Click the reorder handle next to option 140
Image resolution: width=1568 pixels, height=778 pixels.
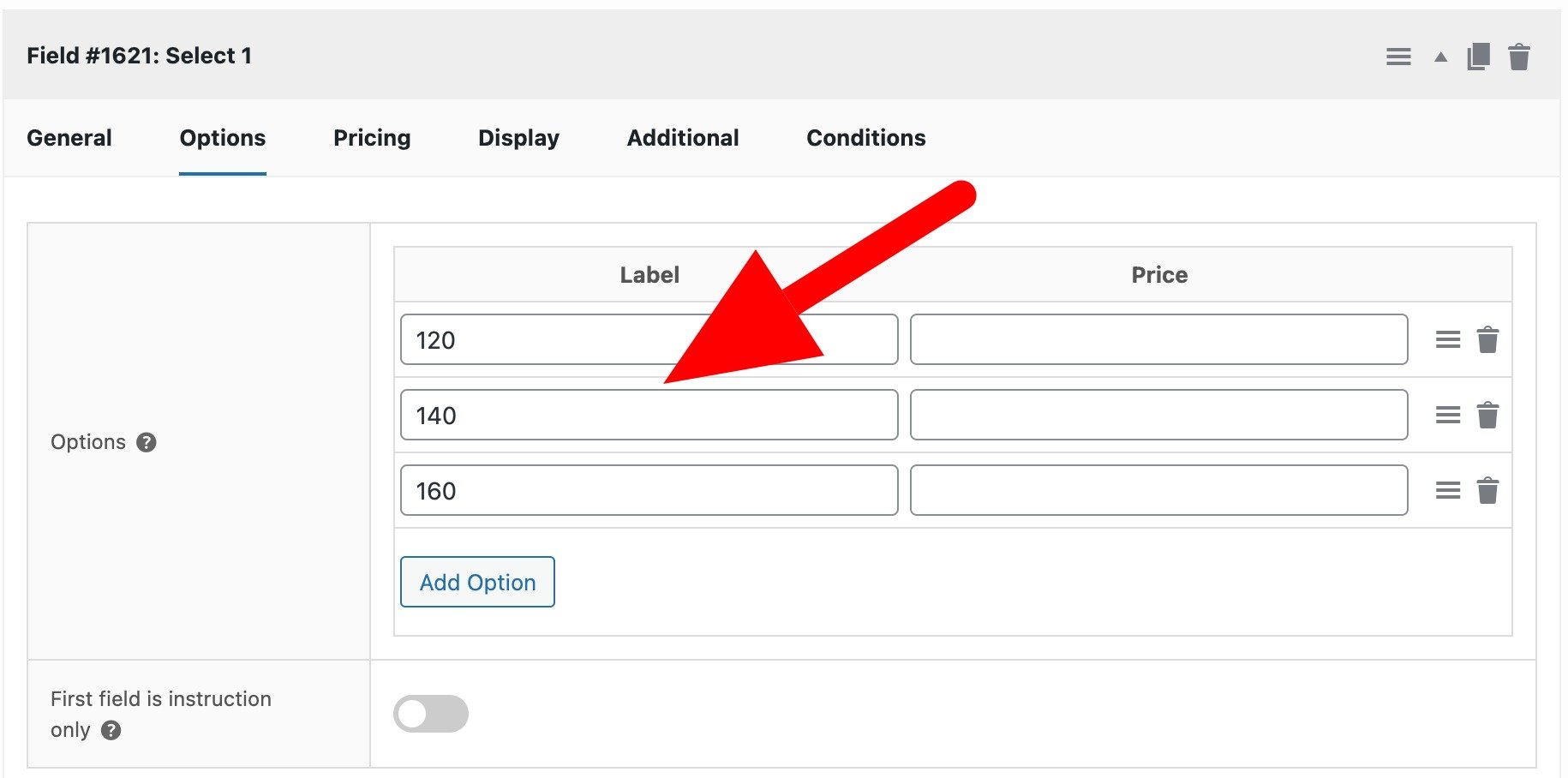pos(1448,415)
